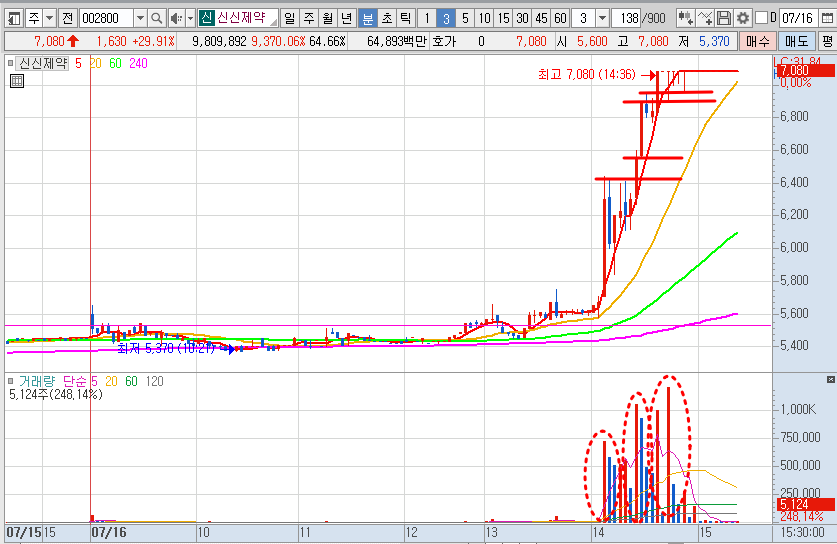Click the add candle chart icon
This screenshot has width=837, height=544.
(685, 19)
